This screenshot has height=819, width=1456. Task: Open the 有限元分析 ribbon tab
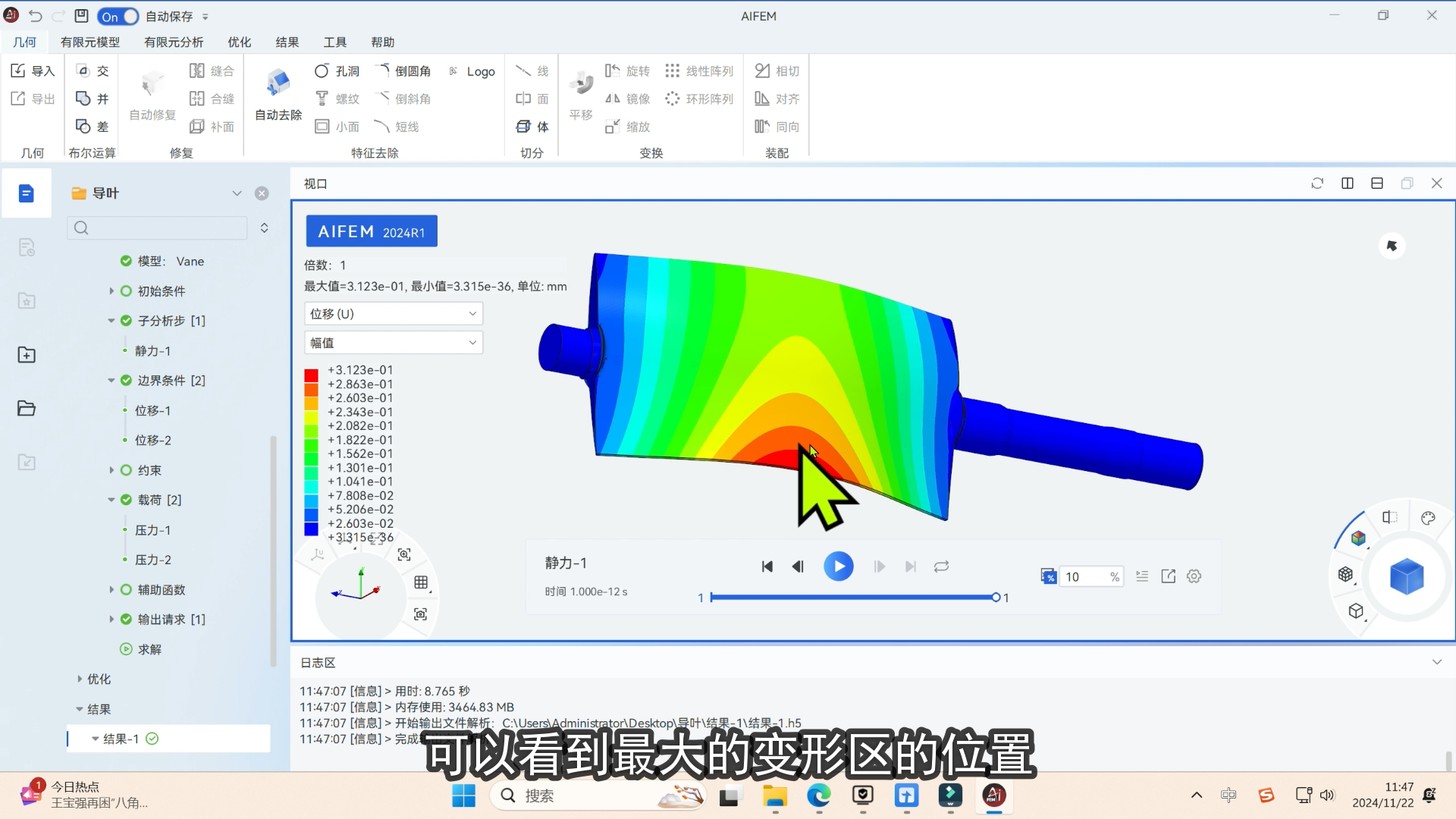[x=174, y=42]
